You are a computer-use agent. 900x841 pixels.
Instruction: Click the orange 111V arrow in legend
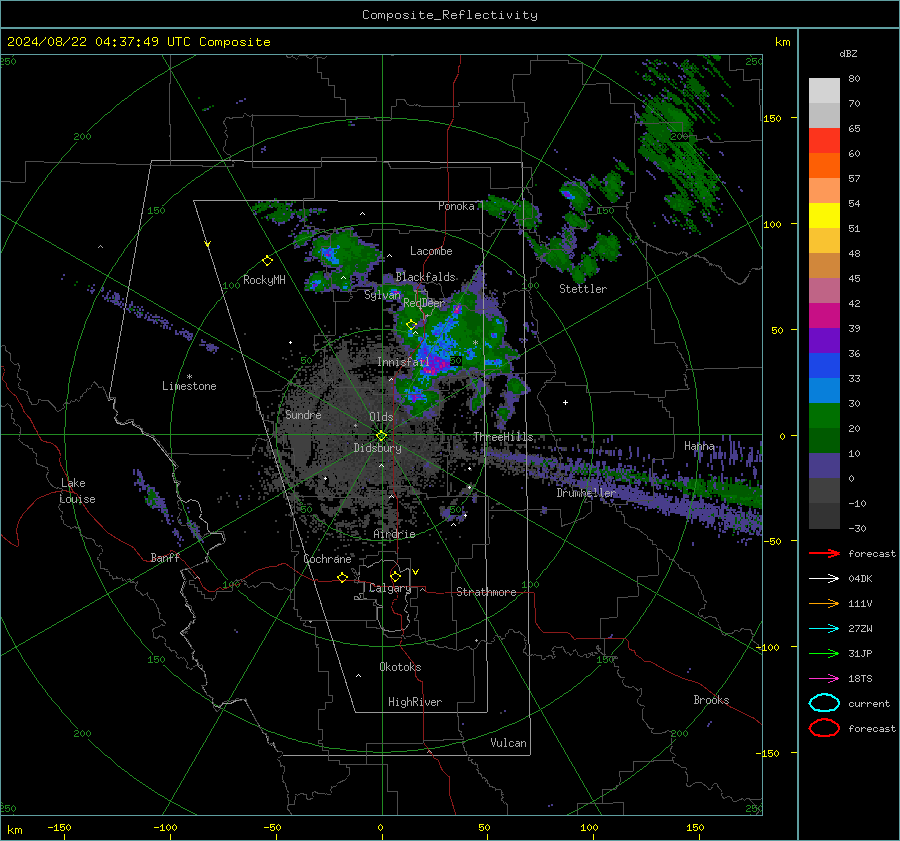click(824, 603)
